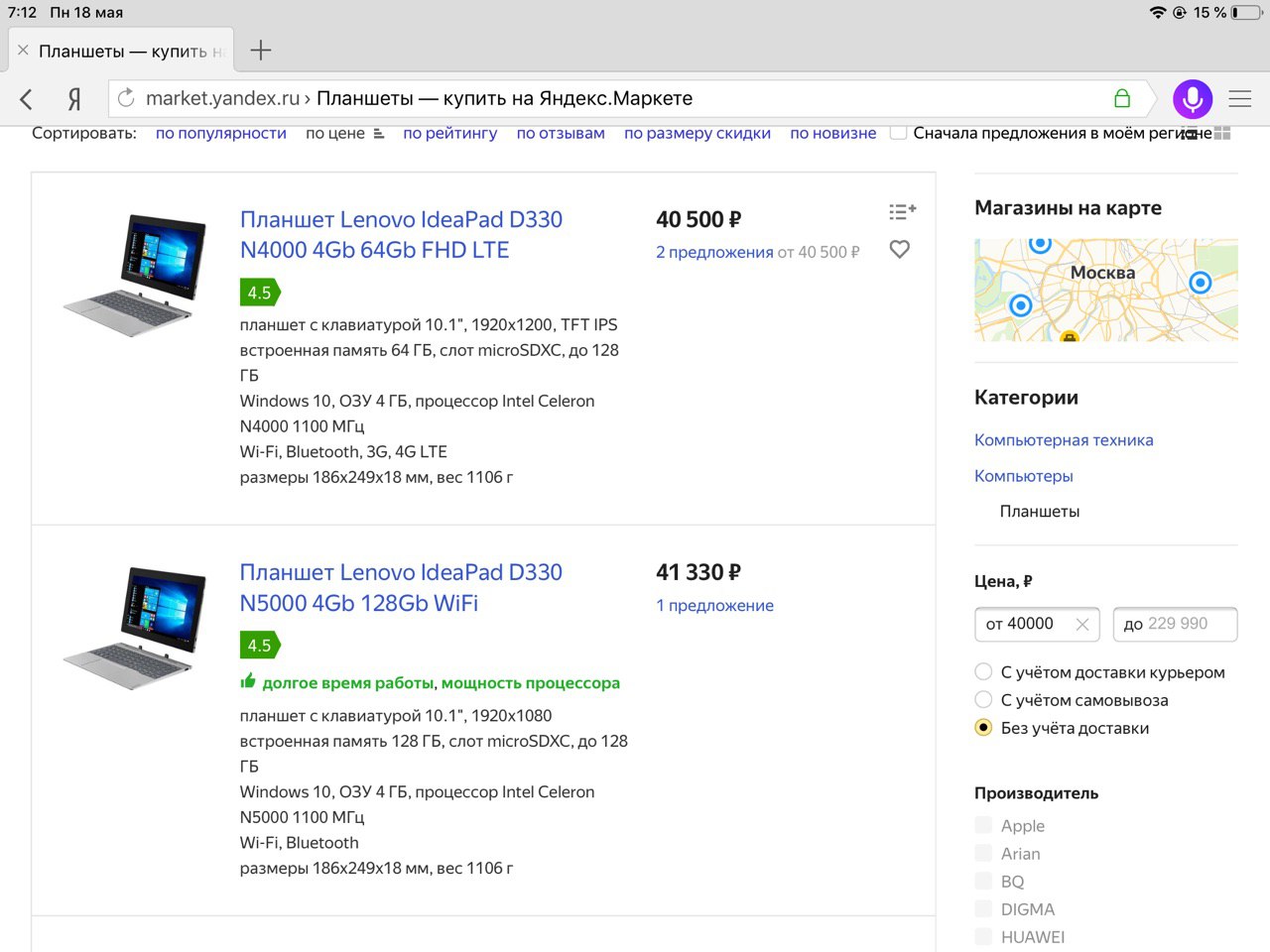Clear the minimum price 40000 field

(1082, 624)
